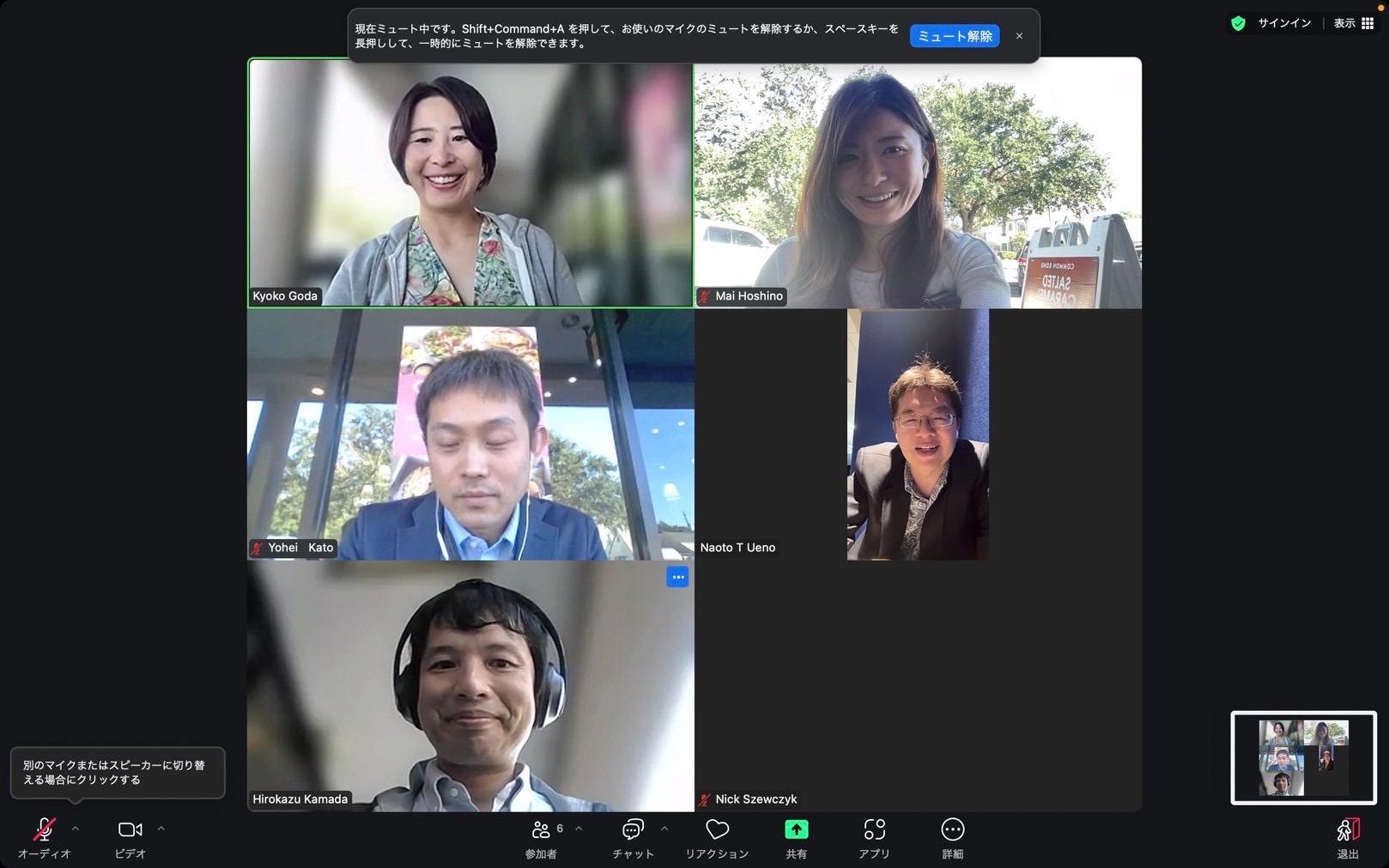Screen dimensions: 1389x868
Task: Expand video options arrow next to ビデオ
Action: (161, 829)
